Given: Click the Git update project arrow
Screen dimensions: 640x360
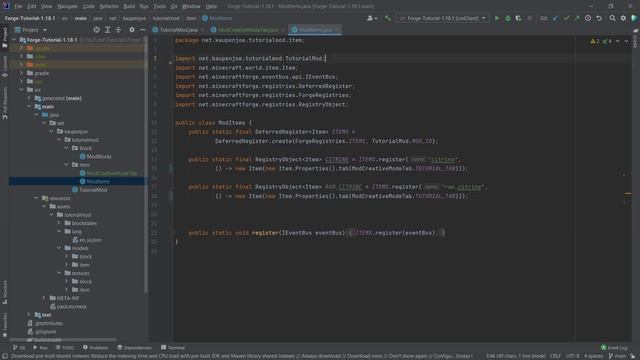Looking at the screenshot, I should click(x=555, y=18).
